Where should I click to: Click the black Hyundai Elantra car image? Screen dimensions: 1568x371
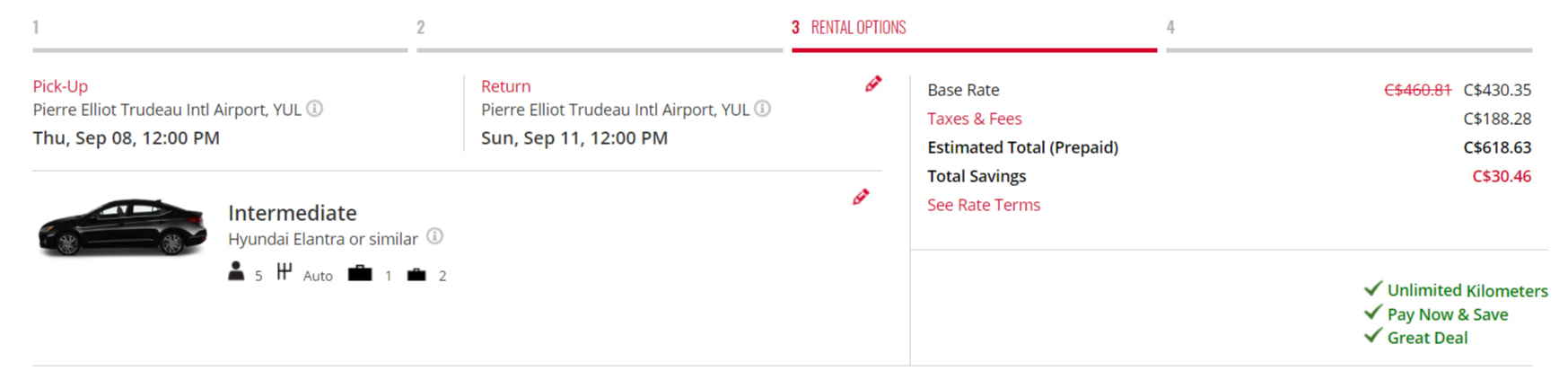tap(122, 227)
